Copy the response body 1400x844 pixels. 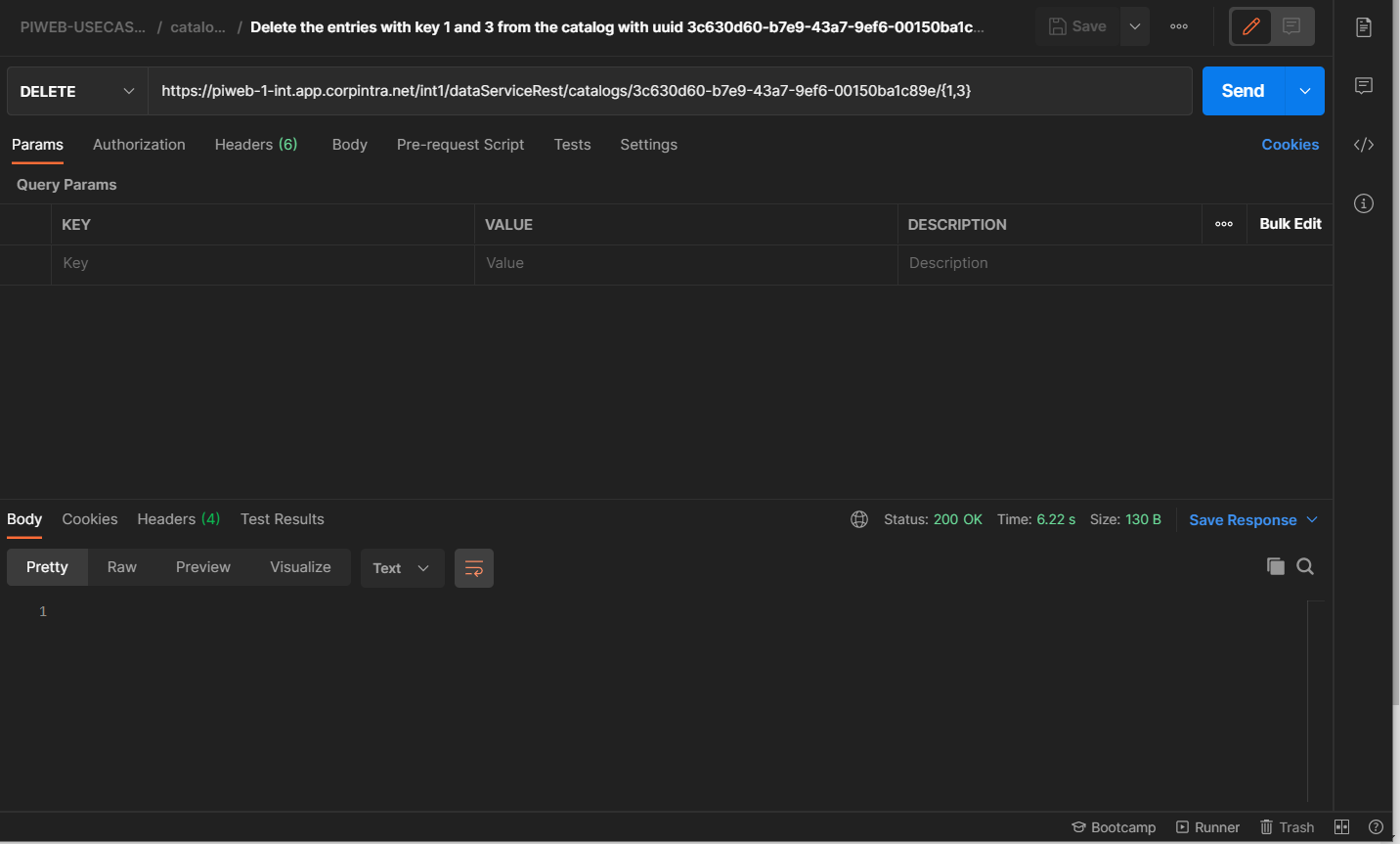pyautogui.click(x=1275, y=566)
